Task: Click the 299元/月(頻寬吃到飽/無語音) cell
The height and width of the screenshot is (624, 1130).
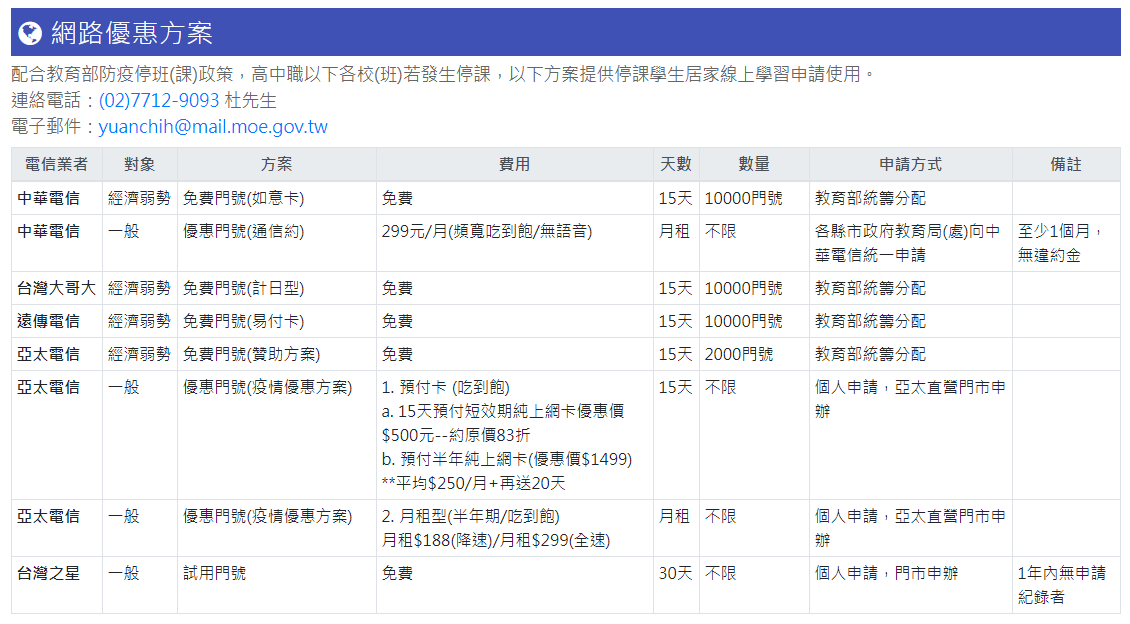Action: (515, 243)
